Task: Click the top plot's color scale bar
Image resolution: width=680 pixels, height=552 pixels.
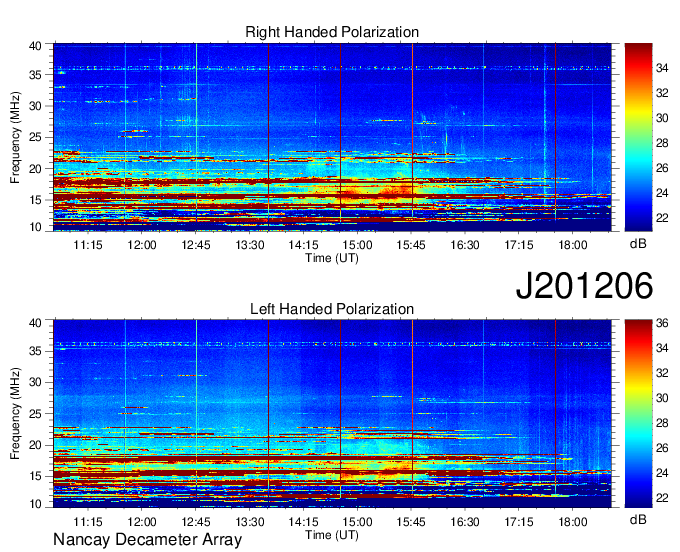Action: (638, 137)
